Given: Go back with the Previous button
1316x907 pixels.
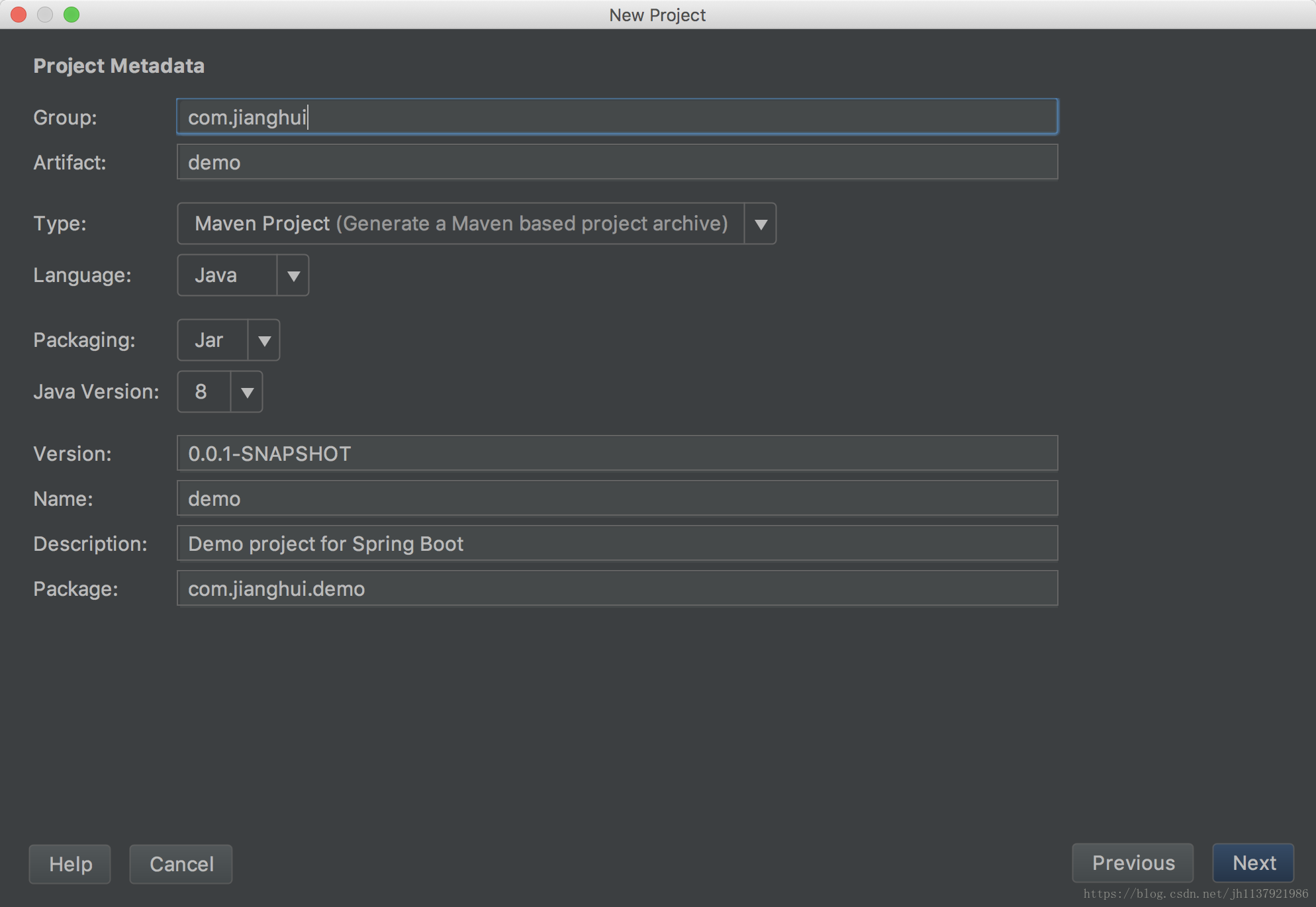Looking at the screenshot, I should pos(1133,863).
